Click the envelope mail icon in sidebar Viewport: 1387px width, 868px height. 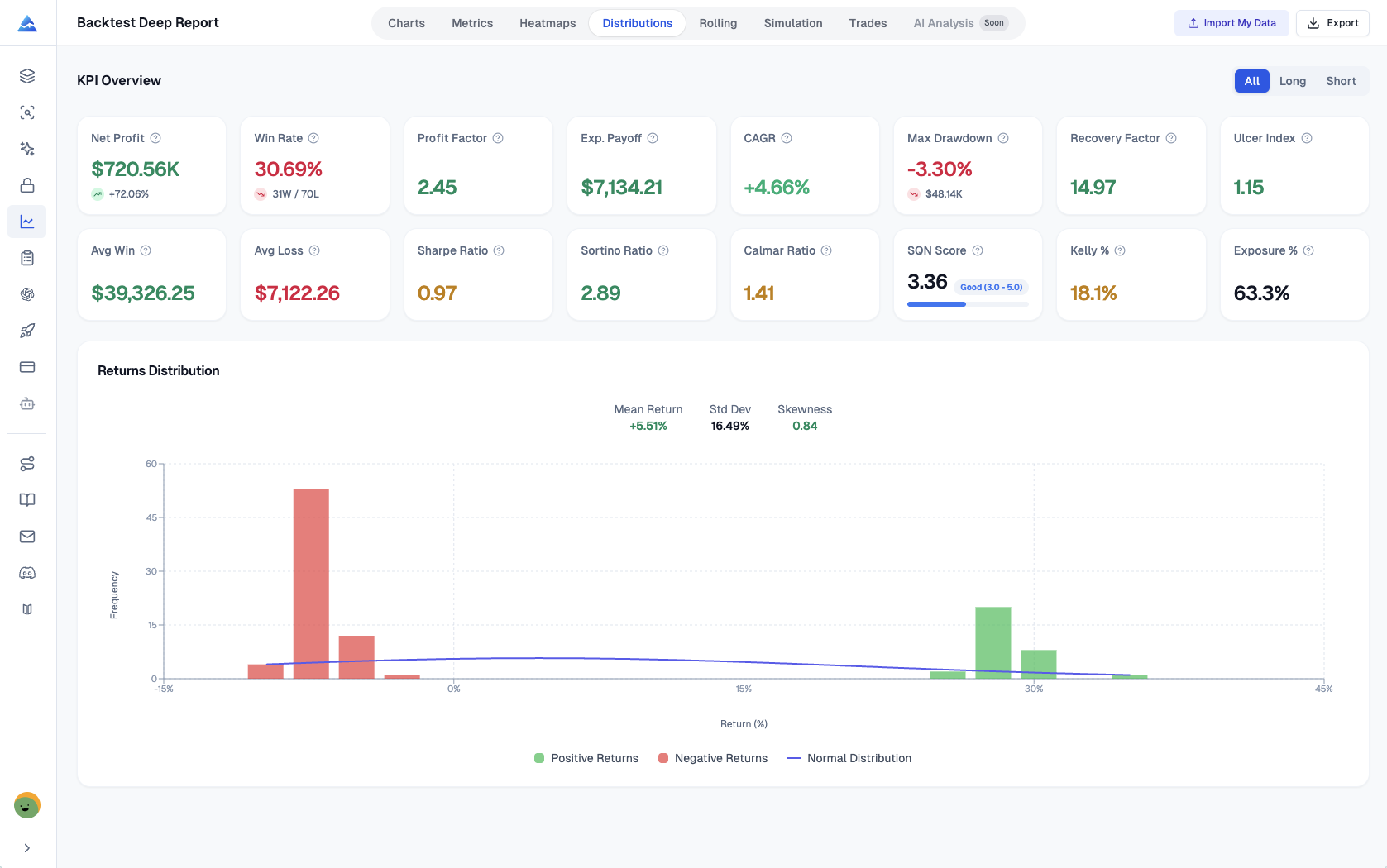[27, 536]
